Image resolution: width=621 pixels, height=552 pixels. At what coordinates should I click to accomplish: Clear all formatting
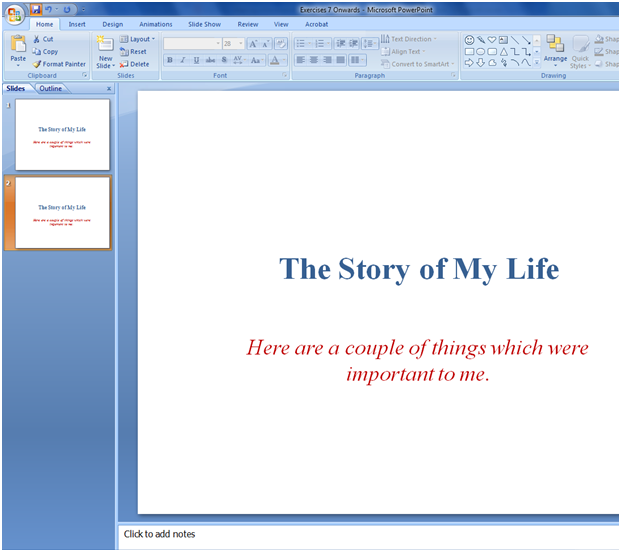coord(281,44)
